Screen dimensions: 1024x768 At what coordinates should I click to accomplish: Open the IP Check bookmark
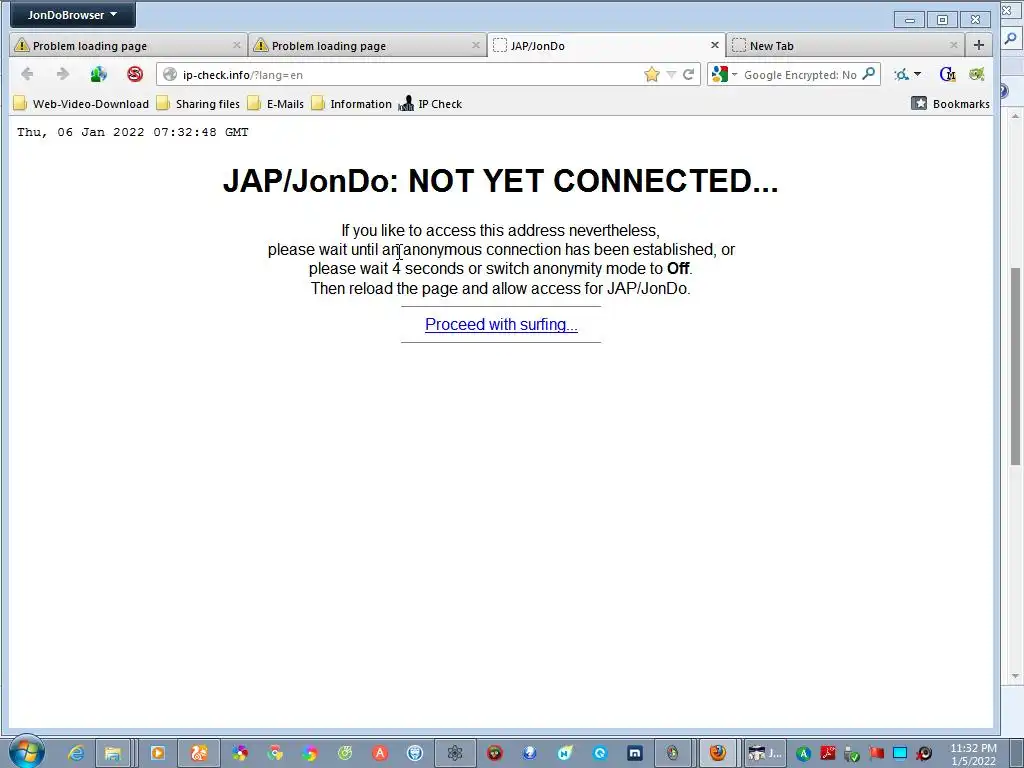pos(430,104)
